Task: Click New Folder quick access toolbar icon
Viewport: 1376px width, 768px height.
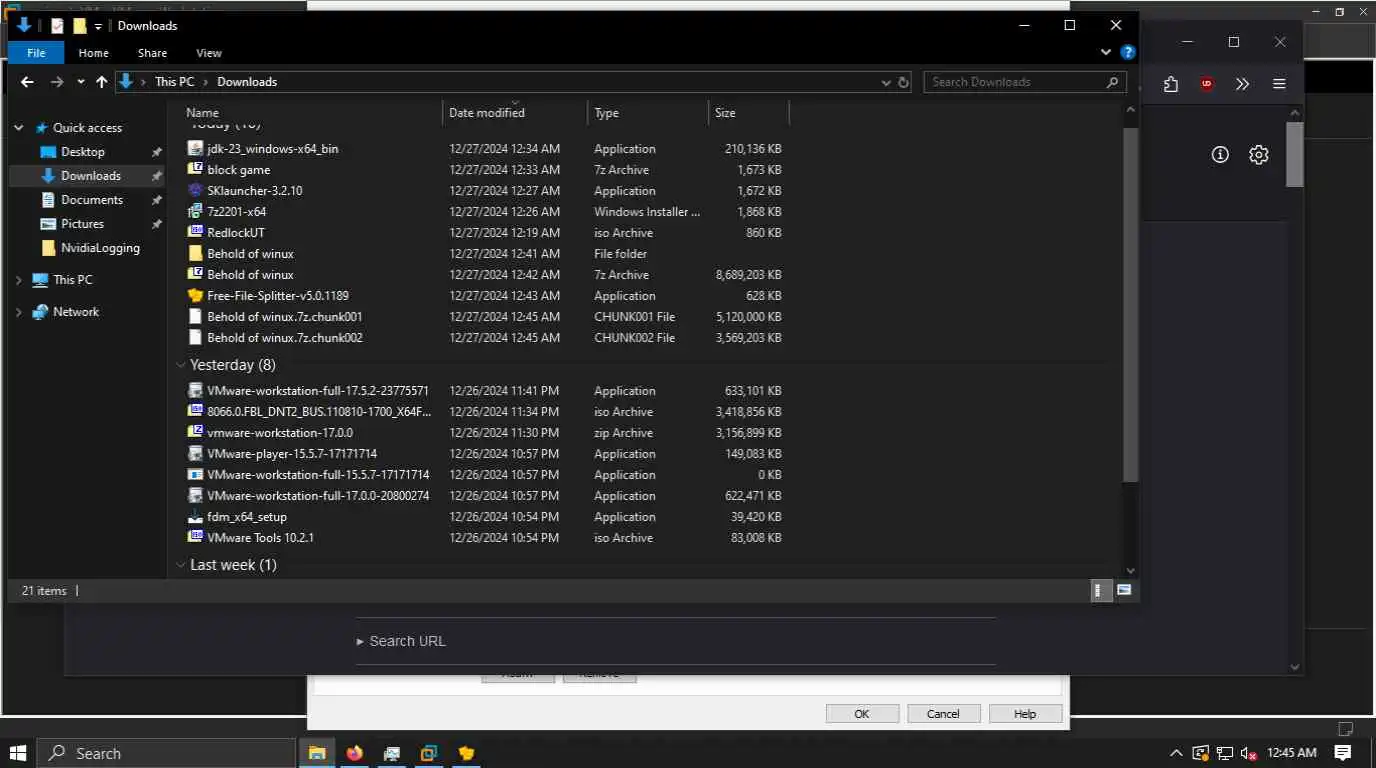Action: point(80,26)
